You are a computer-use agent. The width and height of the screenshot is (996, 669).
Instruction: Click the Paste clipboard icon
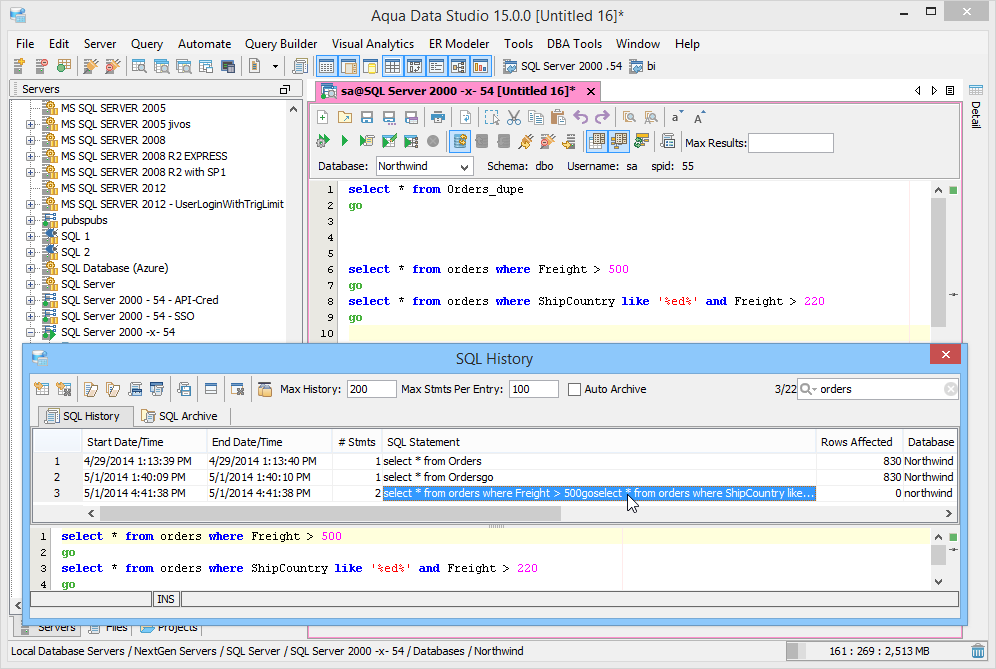point(558,118)
